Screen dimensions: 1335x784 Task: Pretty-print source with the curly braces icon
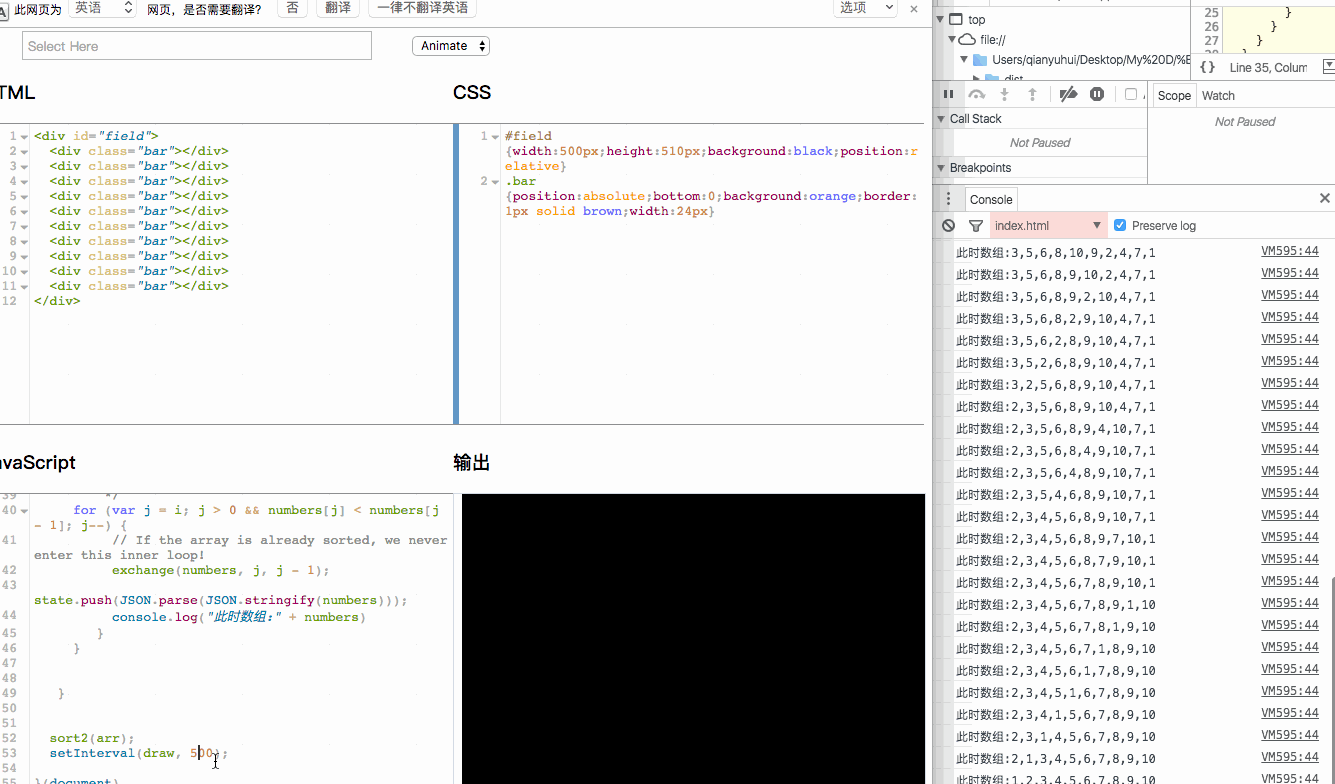point(1207,67)
